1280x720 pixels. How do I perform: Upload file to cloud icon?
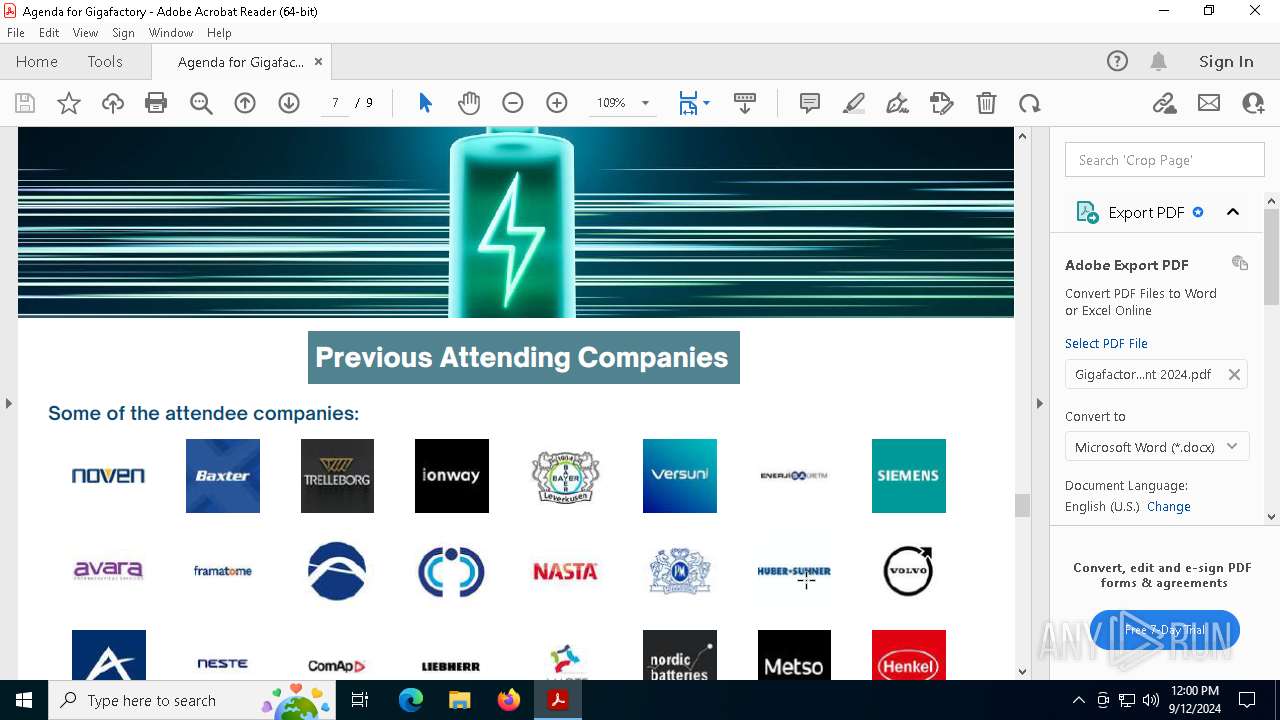coord(113,103)
